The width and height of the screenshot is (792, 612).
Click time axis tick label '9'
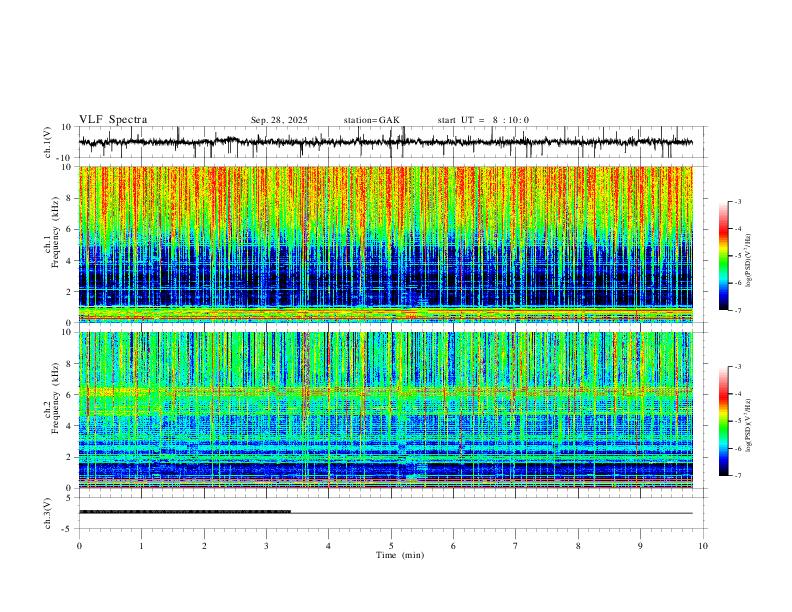point(640,546)
